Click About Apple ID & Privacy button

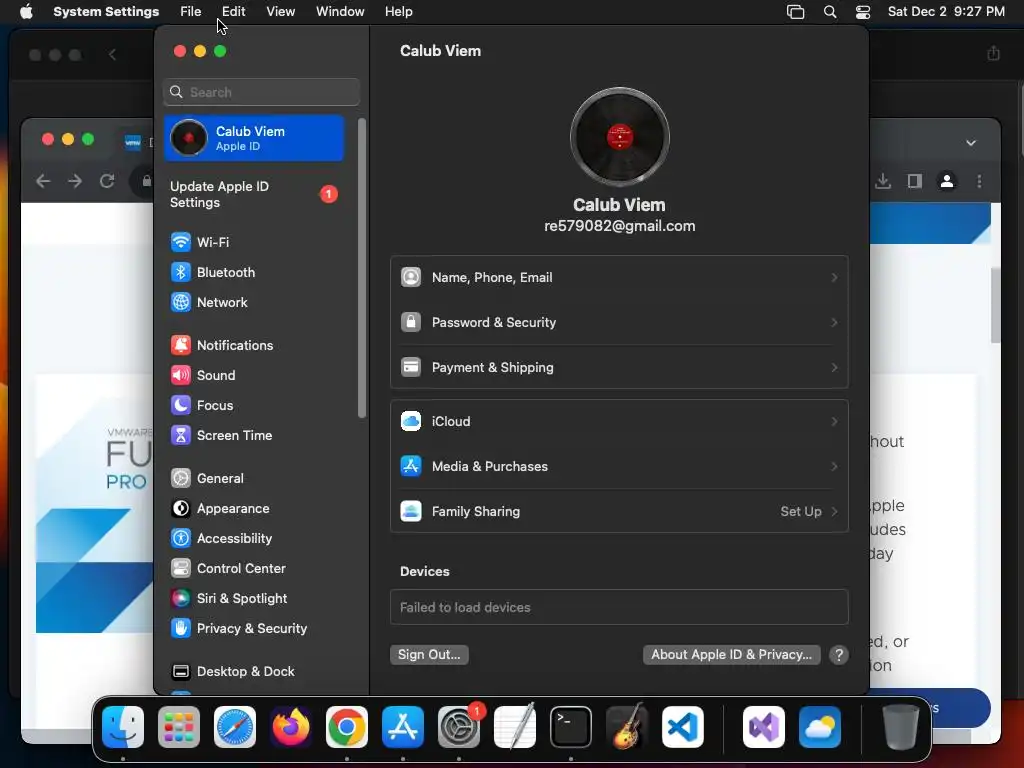731,655
